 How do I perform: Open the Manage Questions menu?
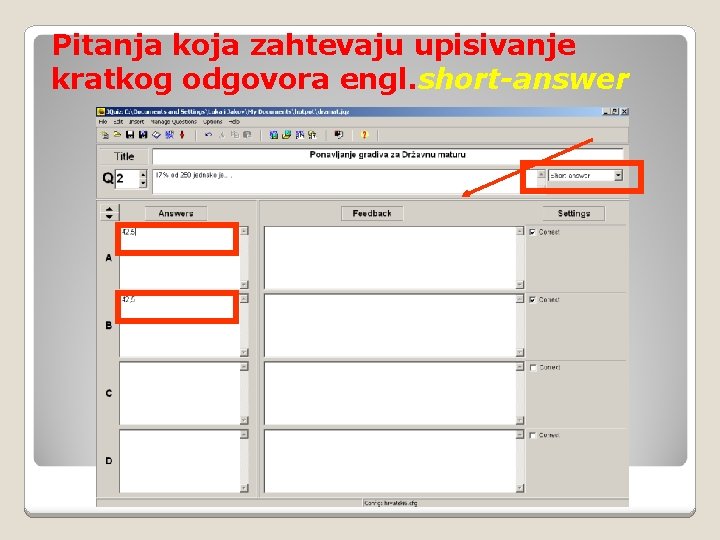tap(174, 122)
